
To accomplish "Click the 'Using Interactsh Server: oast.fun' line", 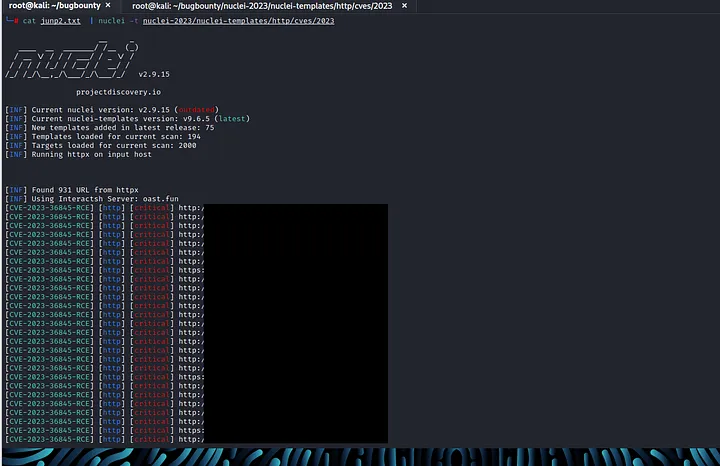I will [92, 199].
